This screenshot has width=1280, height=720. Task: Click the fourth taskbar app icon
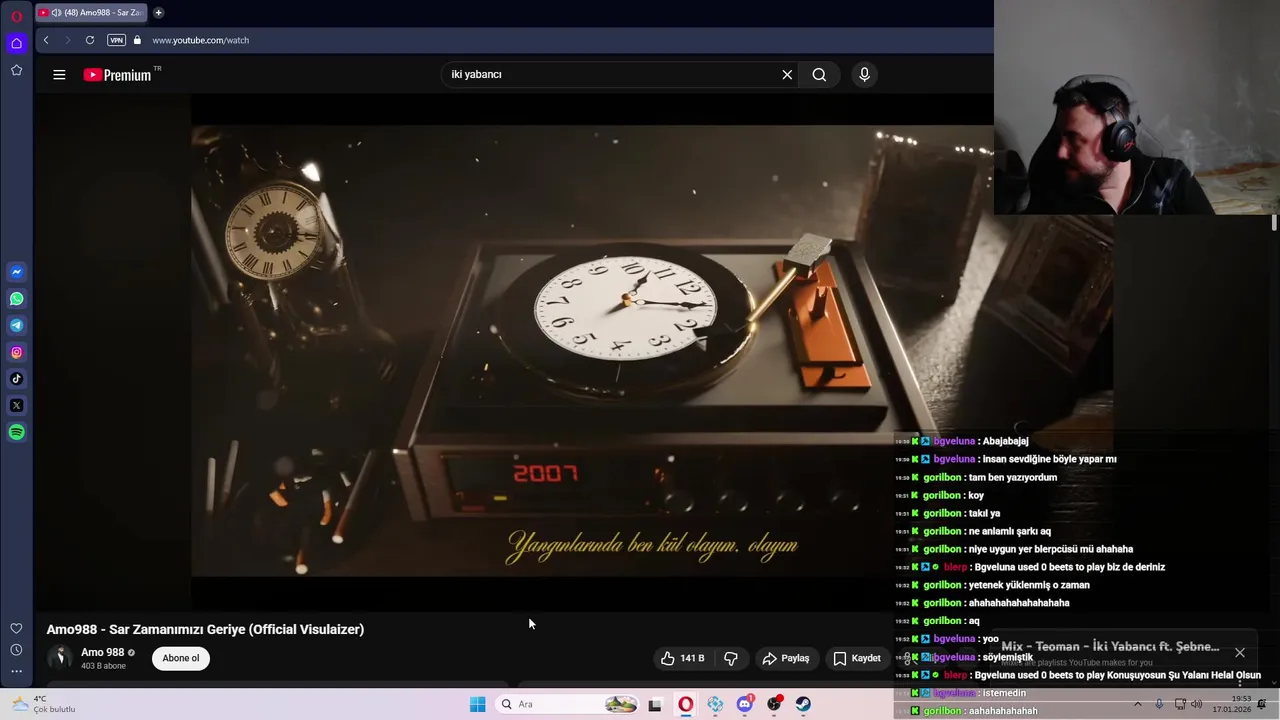click(715, 704)
